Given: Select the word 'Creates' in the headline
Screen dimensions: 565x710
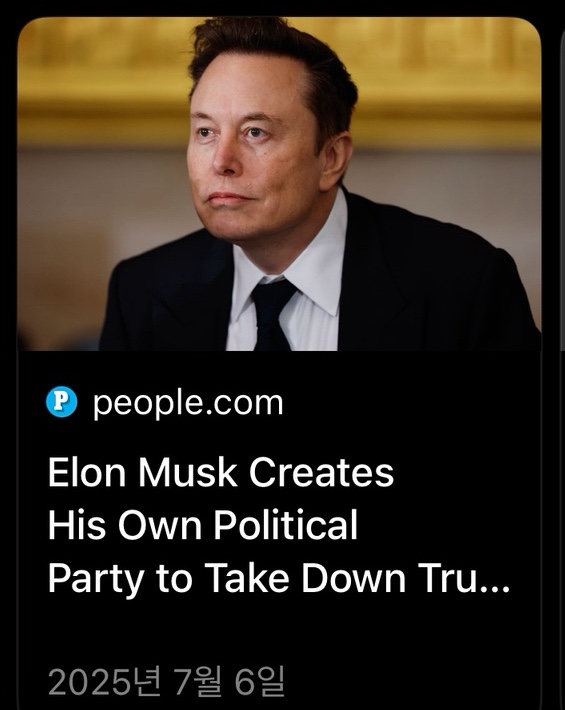Looking at the screenshot, I should tap(321, 472).
